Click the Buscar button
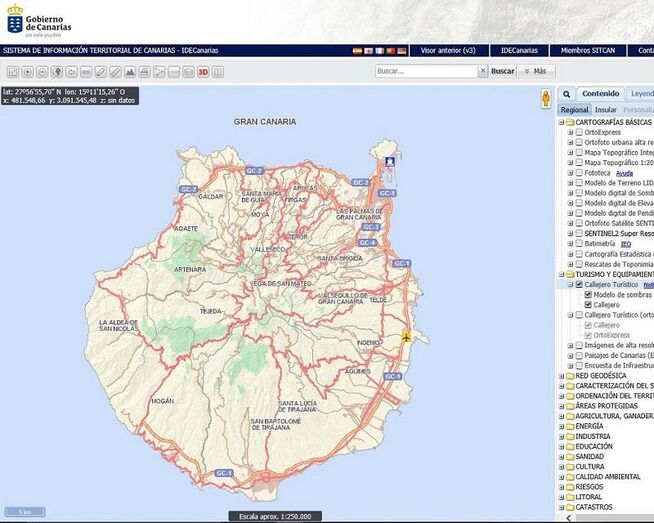654x523 pixels. (x=503, y=72)
